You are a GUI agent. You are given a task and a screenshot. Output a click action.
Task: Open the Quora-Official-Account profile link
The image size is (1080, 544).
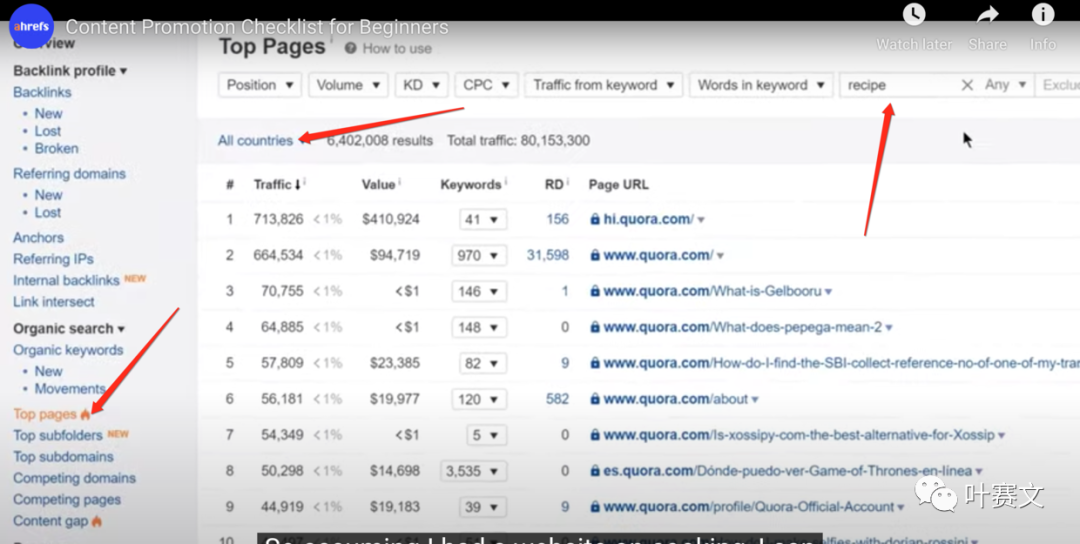[x=749, y=507]
